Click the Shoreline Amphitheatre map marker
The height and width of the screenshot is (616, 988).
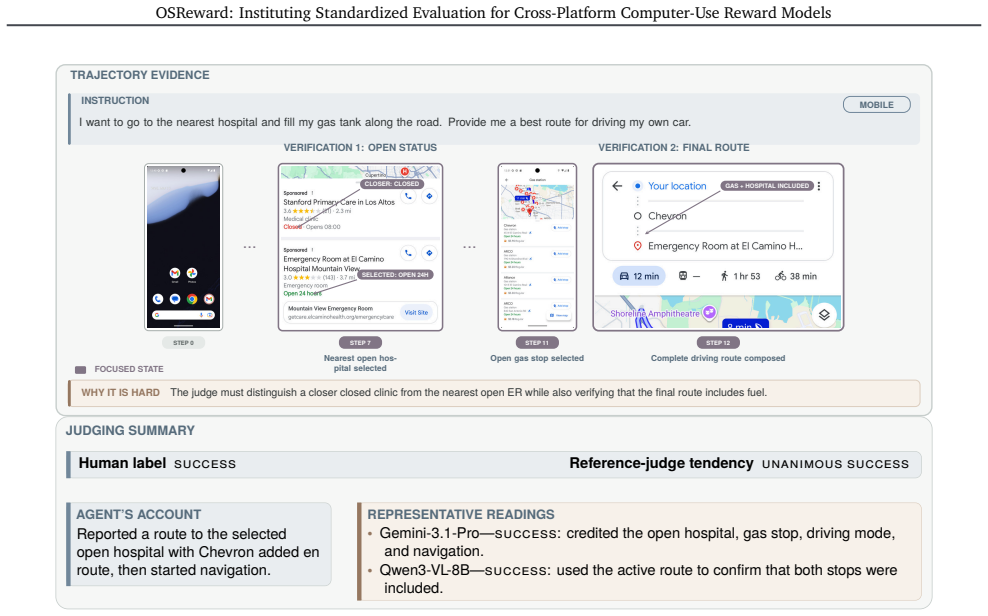(x=709, y=312)
